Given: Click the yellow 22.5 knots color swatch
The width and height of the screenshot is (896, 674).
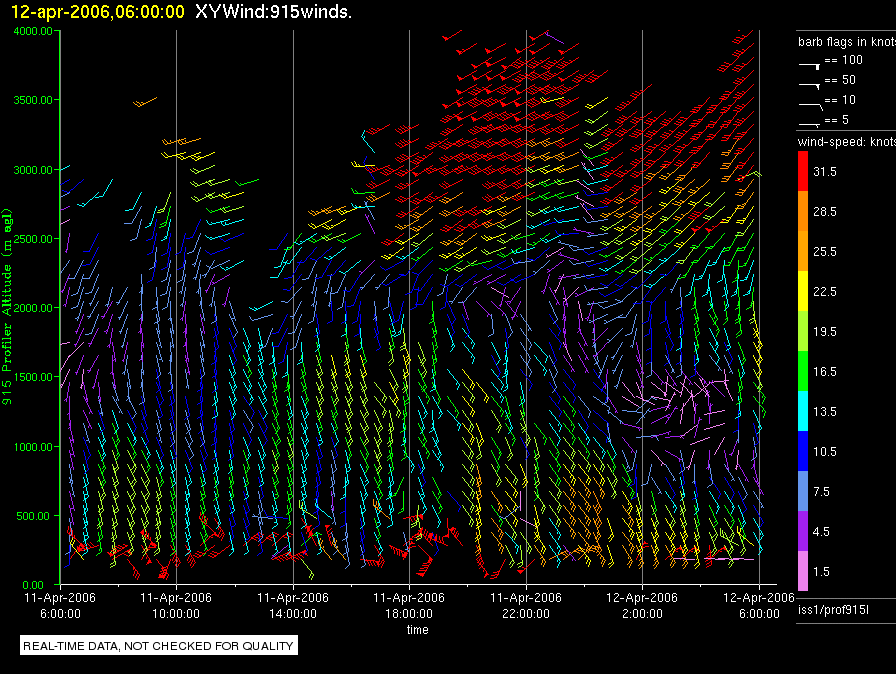Looking at the screenshot, I should point(803,291).
